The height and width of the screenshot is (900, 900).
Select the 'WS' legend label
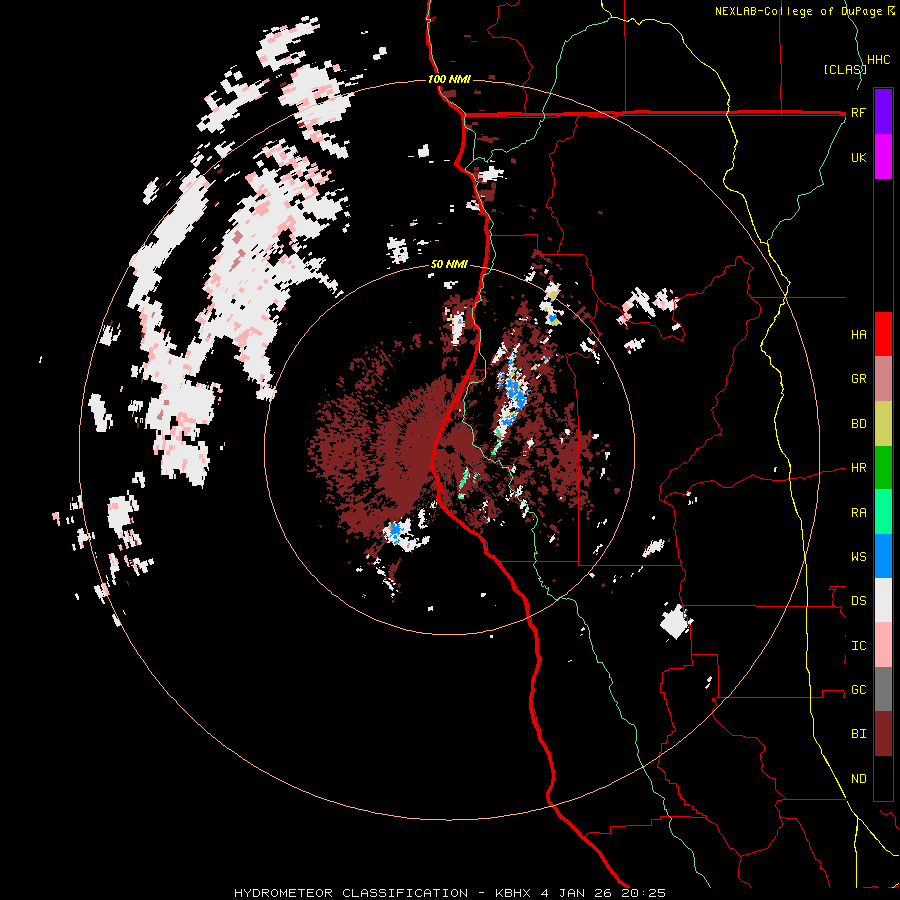(x=858, y=557)
